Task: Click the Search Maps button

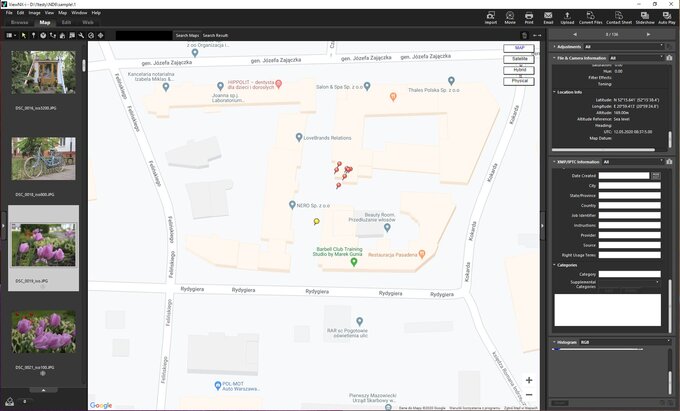Action: click(187, 36)
